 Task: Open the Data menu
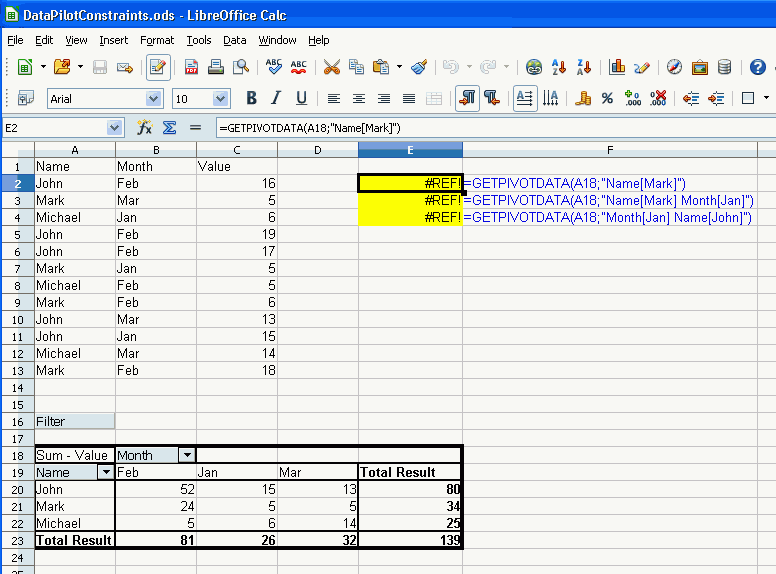pyautogui.click(x=234, y=40)
